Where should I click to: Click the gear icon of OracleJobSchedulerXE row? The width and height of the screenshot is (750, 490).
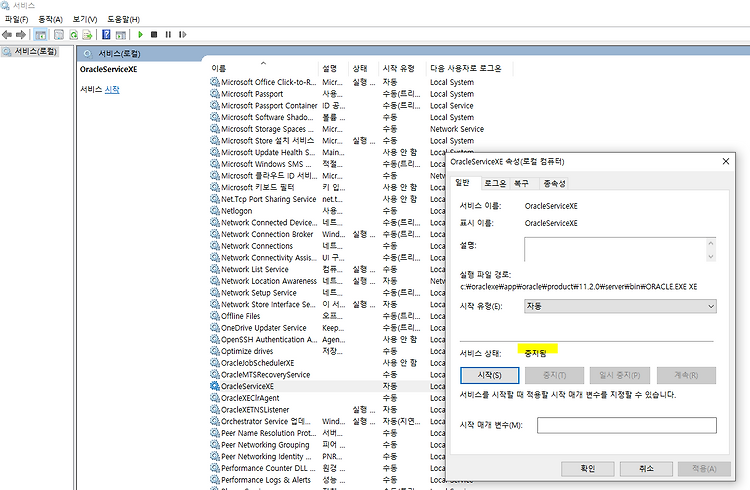coord(214,363)
